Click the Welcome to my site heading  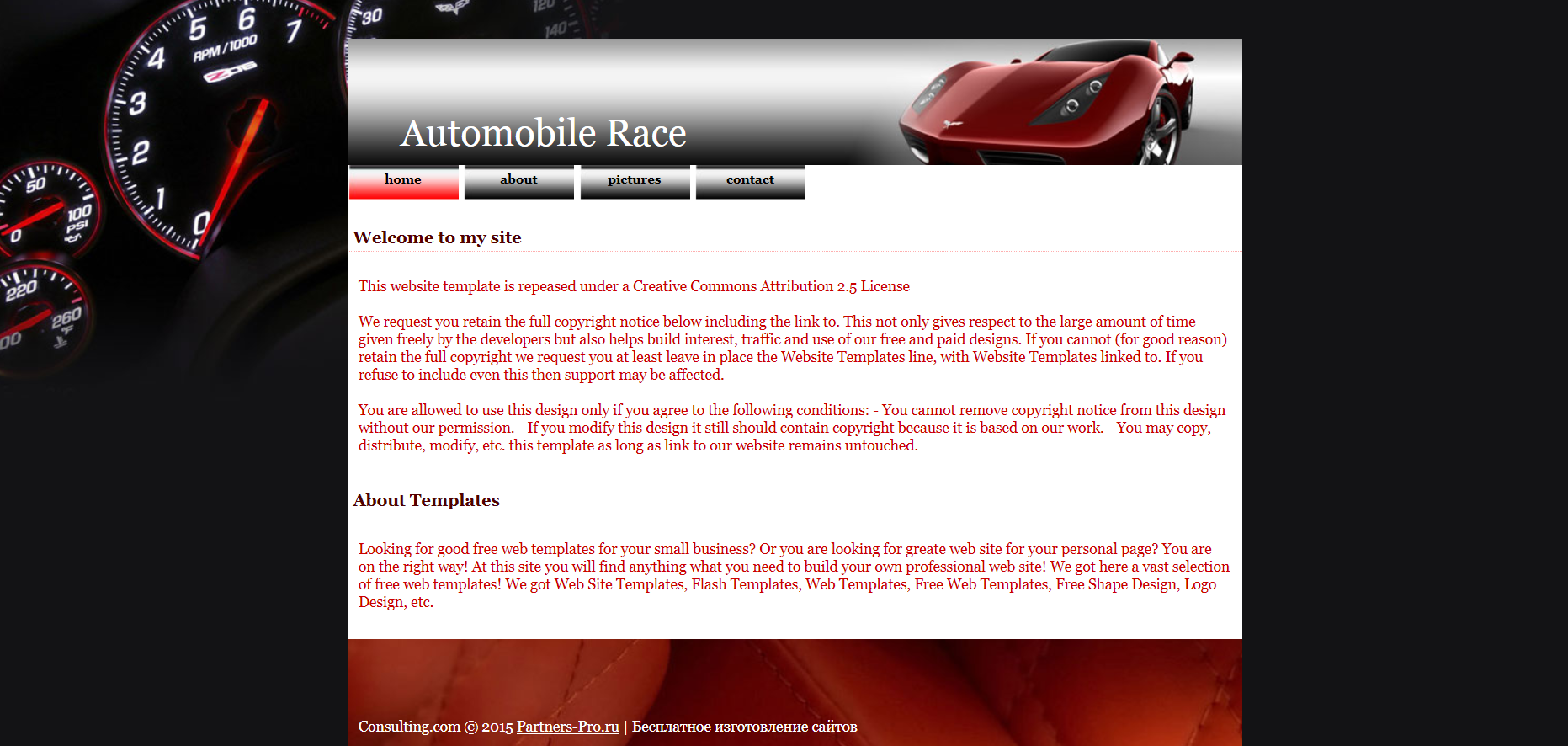tap(437, 237)
